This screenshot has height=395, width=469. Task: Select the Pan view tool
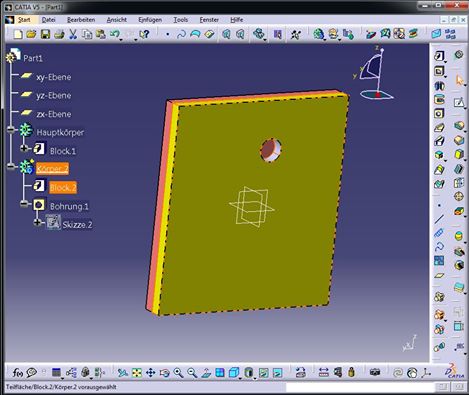(151, 372)
